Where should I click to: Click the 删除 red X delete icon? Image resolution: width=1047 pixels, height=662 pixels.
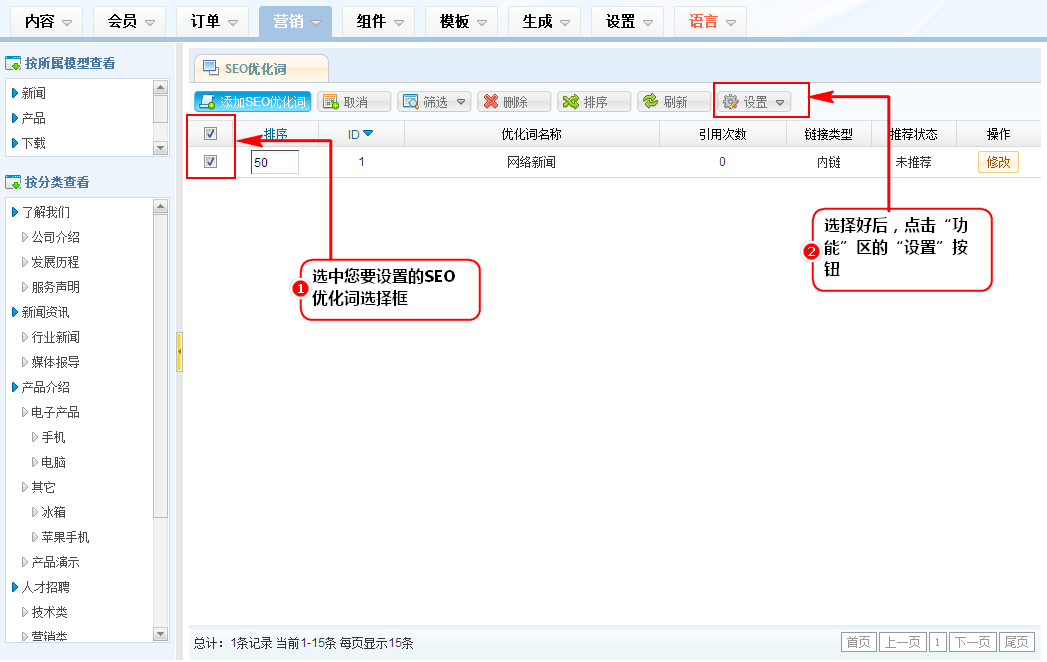[x=490, y=102]
